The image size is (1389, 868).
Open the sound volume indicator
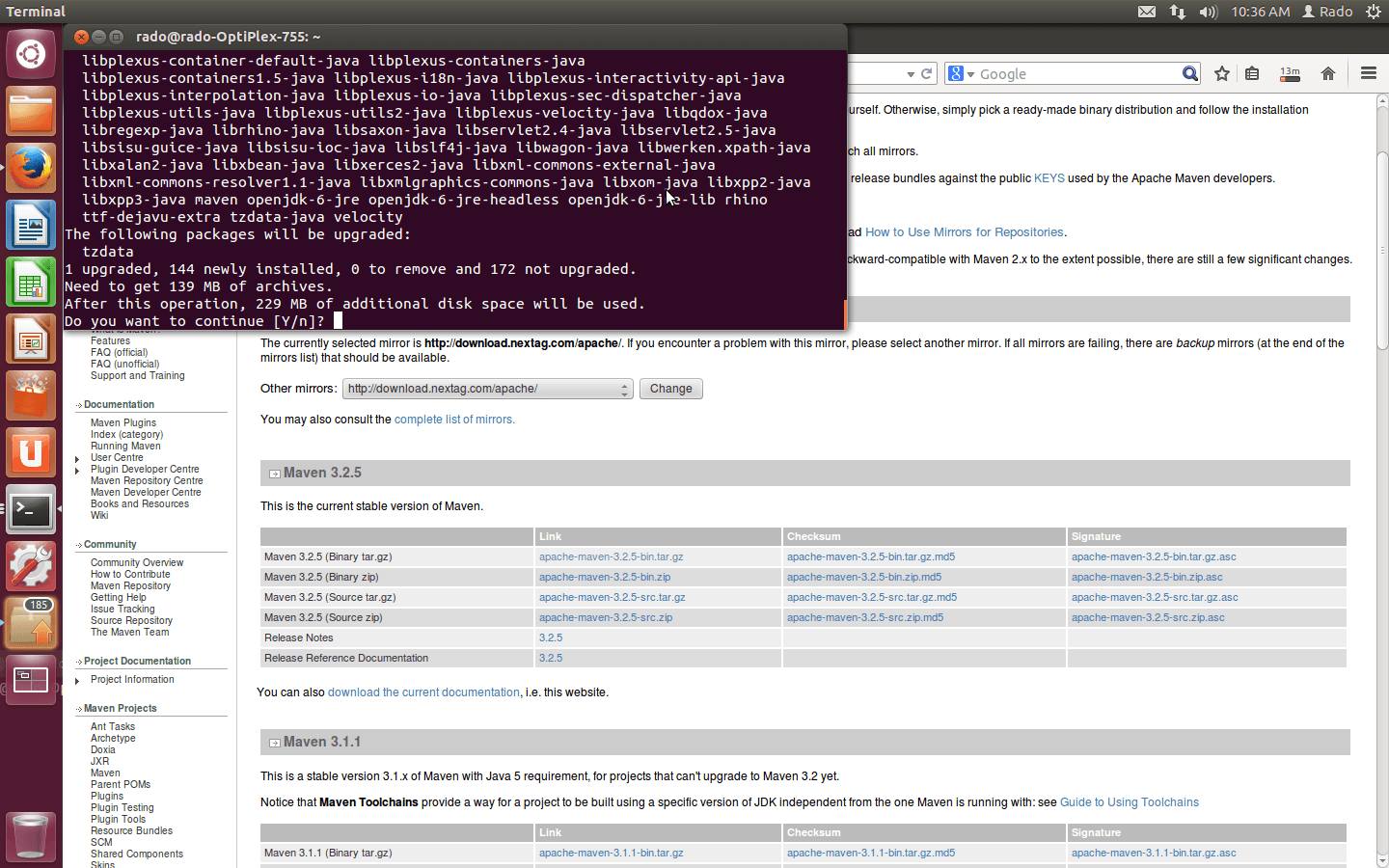(1209, 12)
